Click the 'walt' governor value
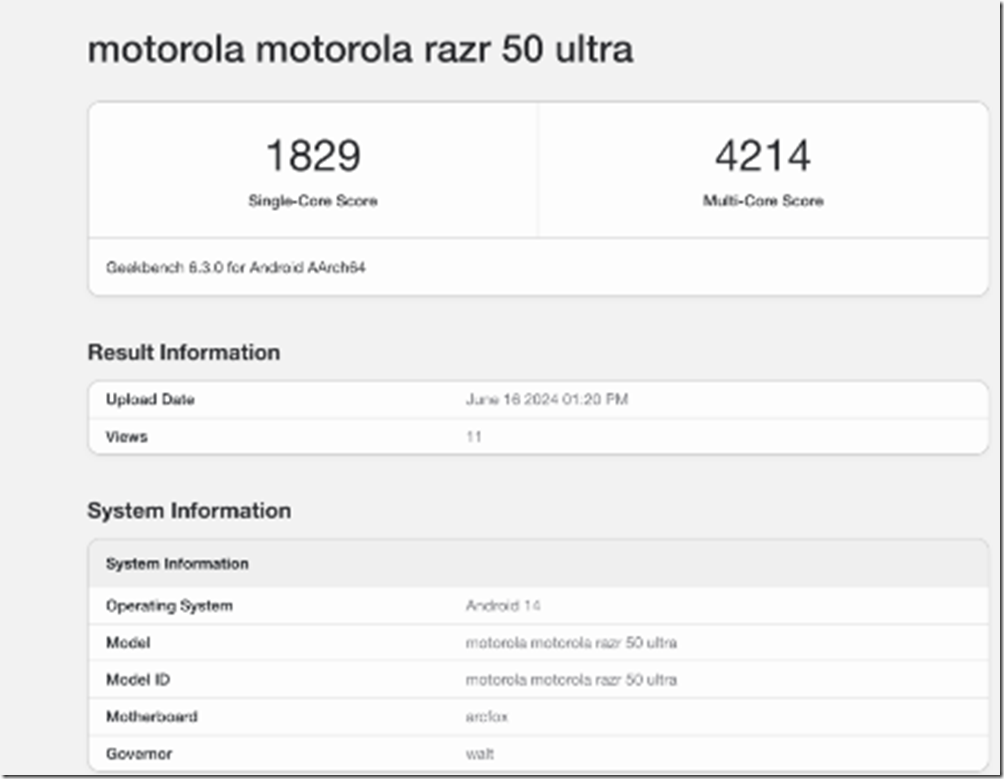Viewport: 1004px width, 779px height. (x=479, y=754)
